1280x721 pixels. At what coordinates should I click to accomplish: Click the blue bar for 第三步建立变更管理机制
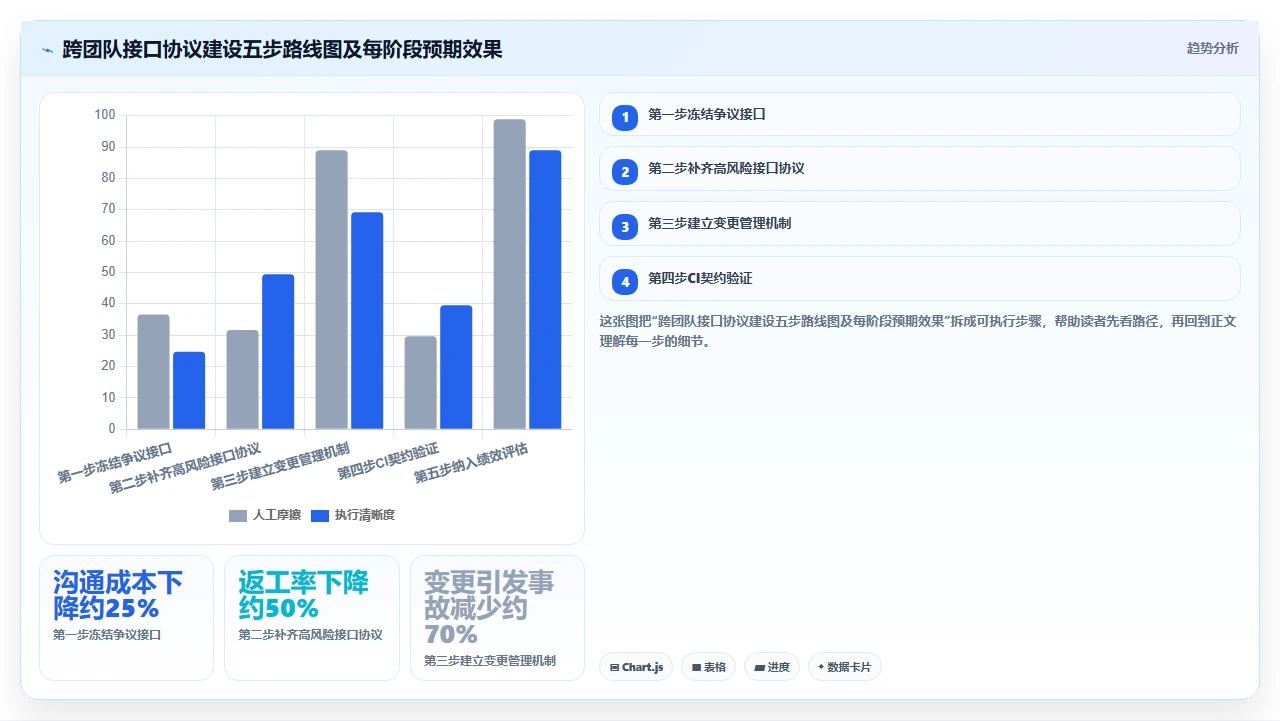(367, 321)
